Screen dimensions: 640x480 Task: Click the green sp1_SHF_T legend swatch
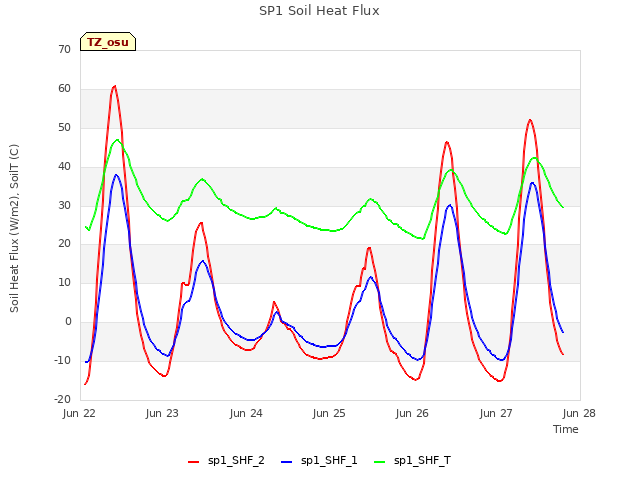[380, 462]
